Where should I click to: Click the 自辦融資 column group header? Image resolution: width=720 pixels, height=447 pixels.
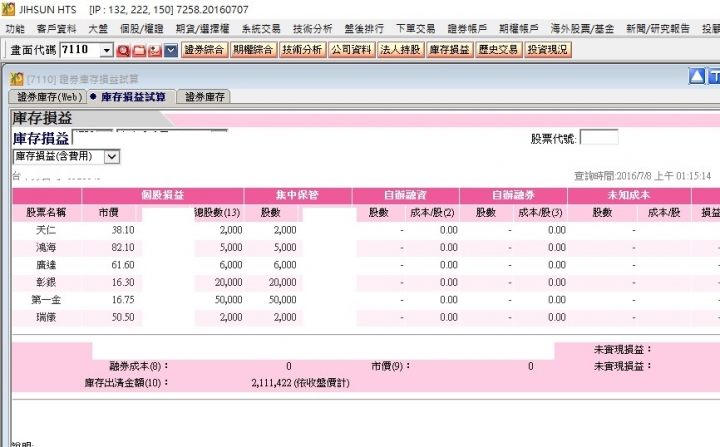click(x=405, y=195)
